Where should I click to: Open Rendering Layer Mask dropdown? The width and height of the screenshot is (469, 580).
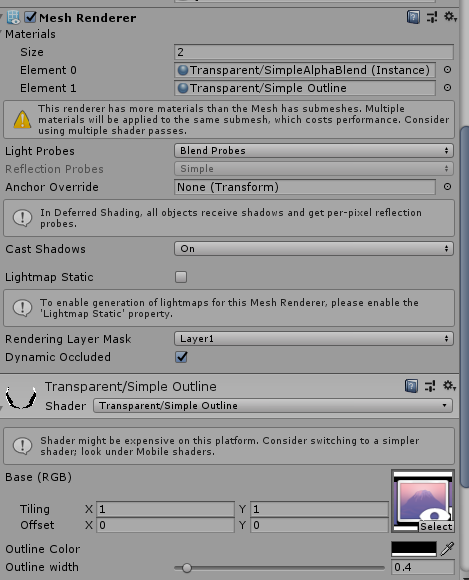tap(314, 338)
